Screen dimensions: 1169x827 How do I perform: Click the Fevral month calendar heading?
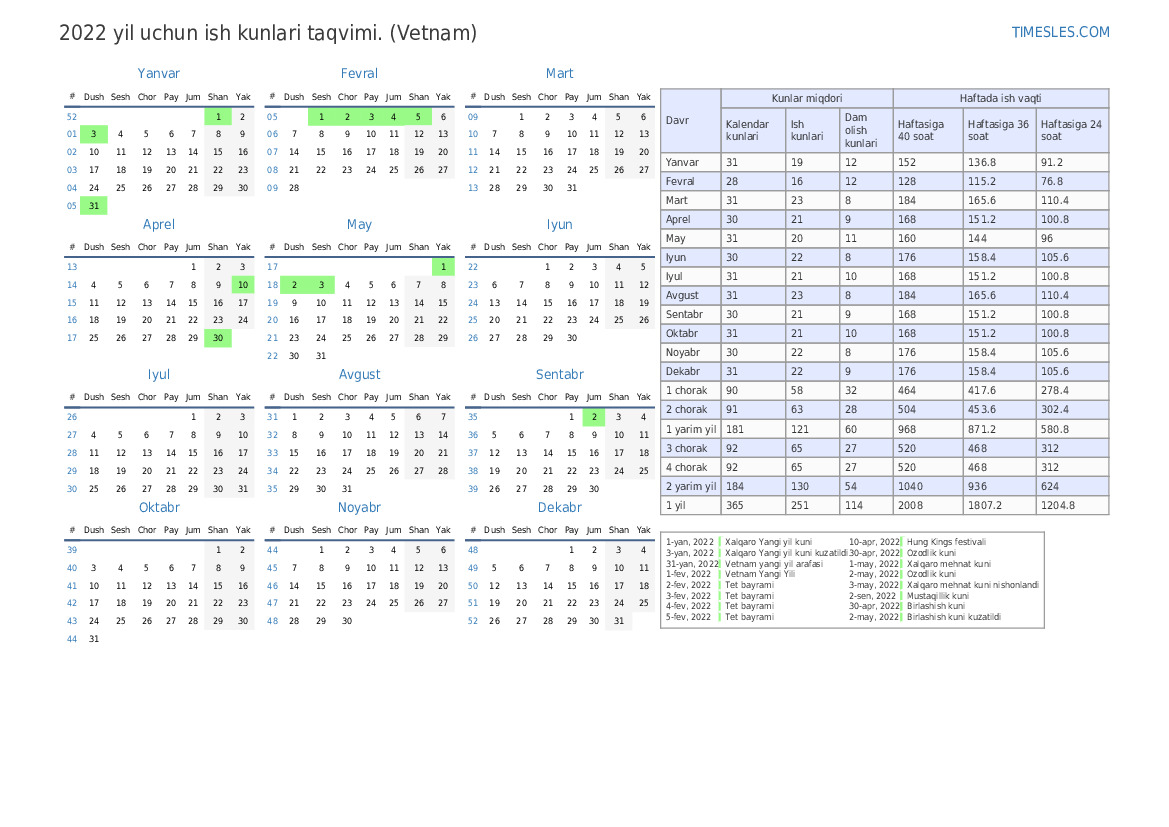point(359,73)
